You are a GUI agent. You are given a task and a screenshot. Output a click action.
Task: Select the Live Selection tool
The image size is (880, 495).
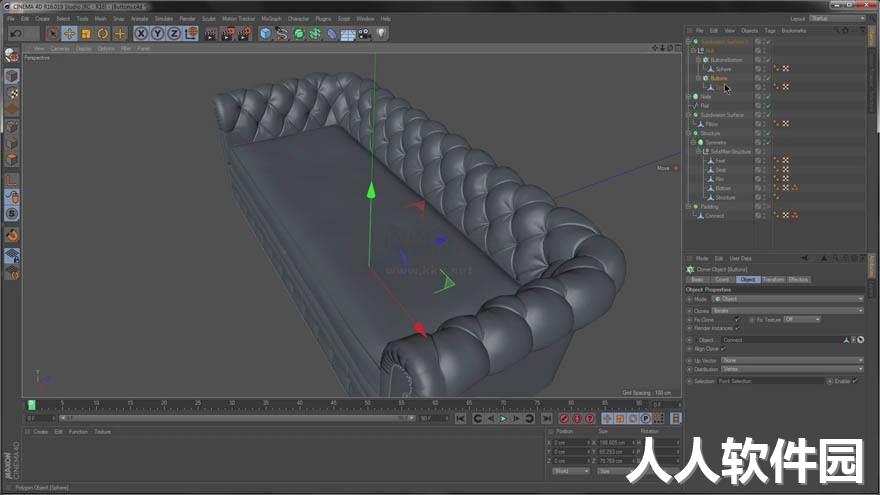52,34
